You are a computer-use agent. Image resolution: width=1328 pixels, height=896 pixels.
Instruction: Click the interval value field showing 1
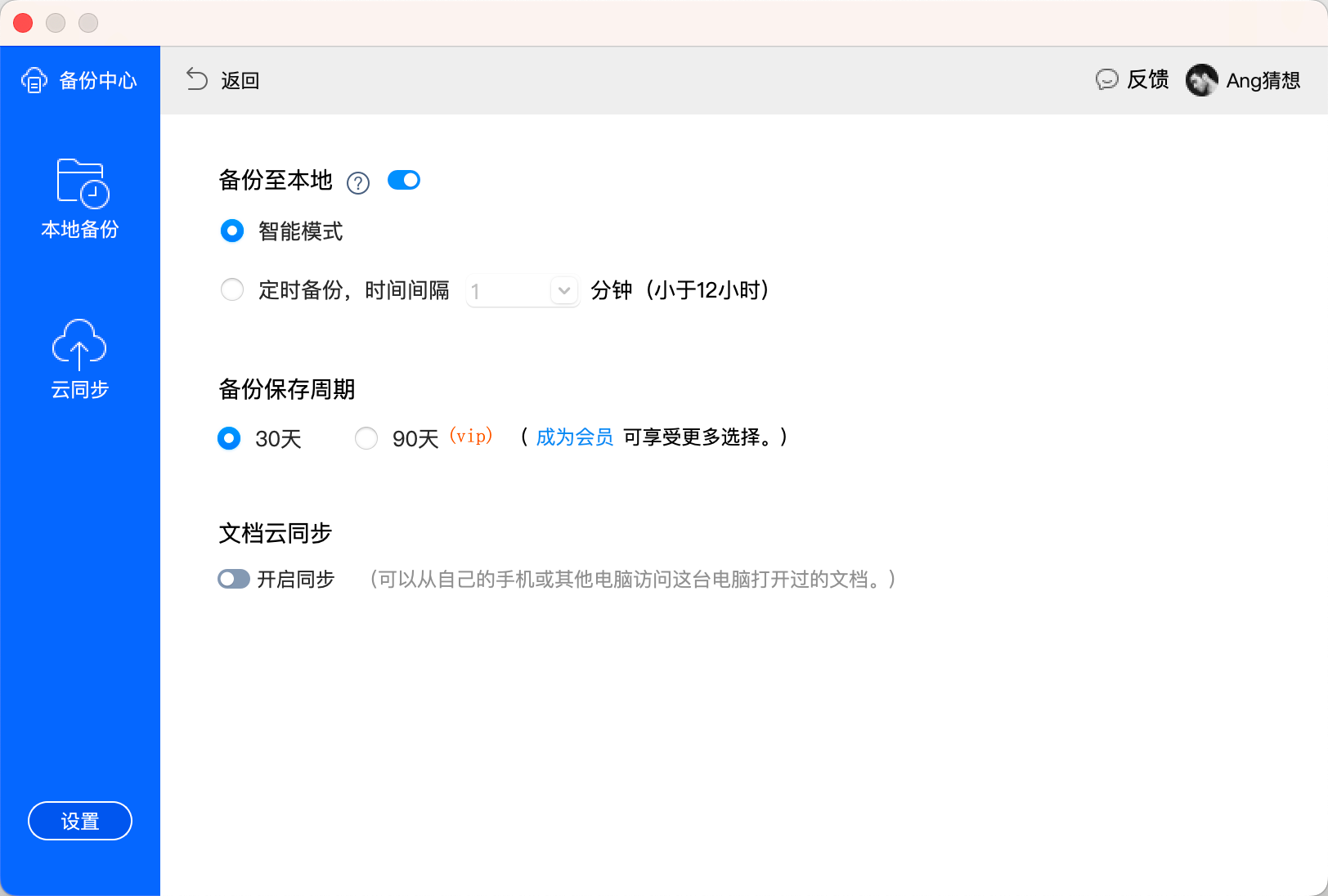pyautogui.click(x=507, y=290)
